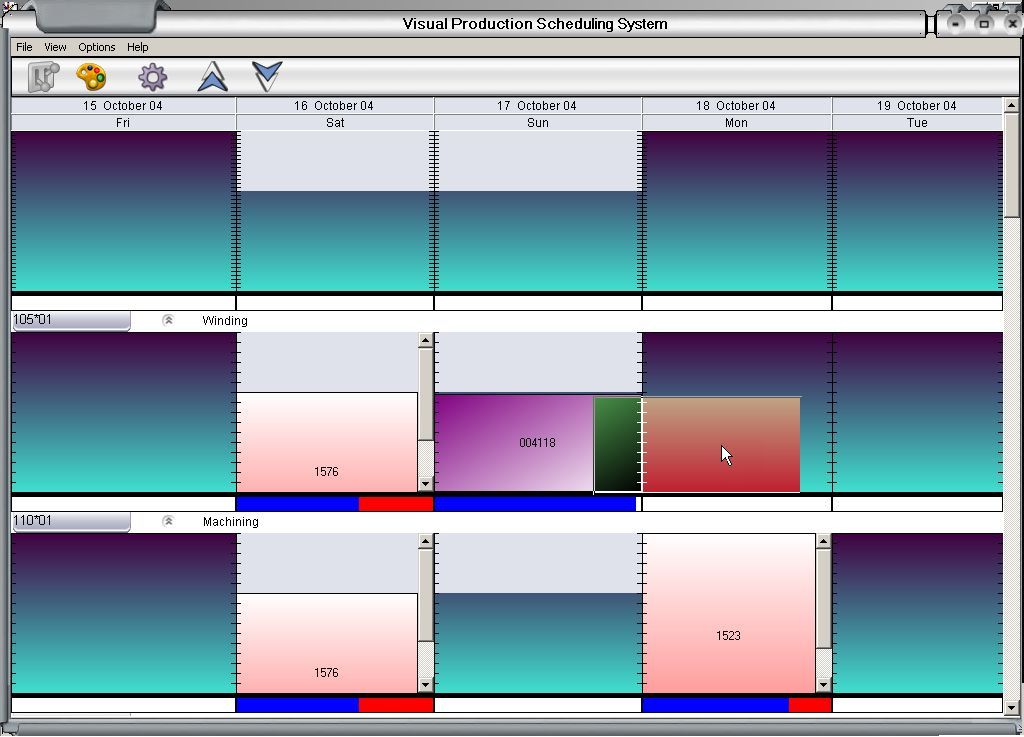The image size is (1024, 737).
Task: Open the View menu
Action: point(55,47)
